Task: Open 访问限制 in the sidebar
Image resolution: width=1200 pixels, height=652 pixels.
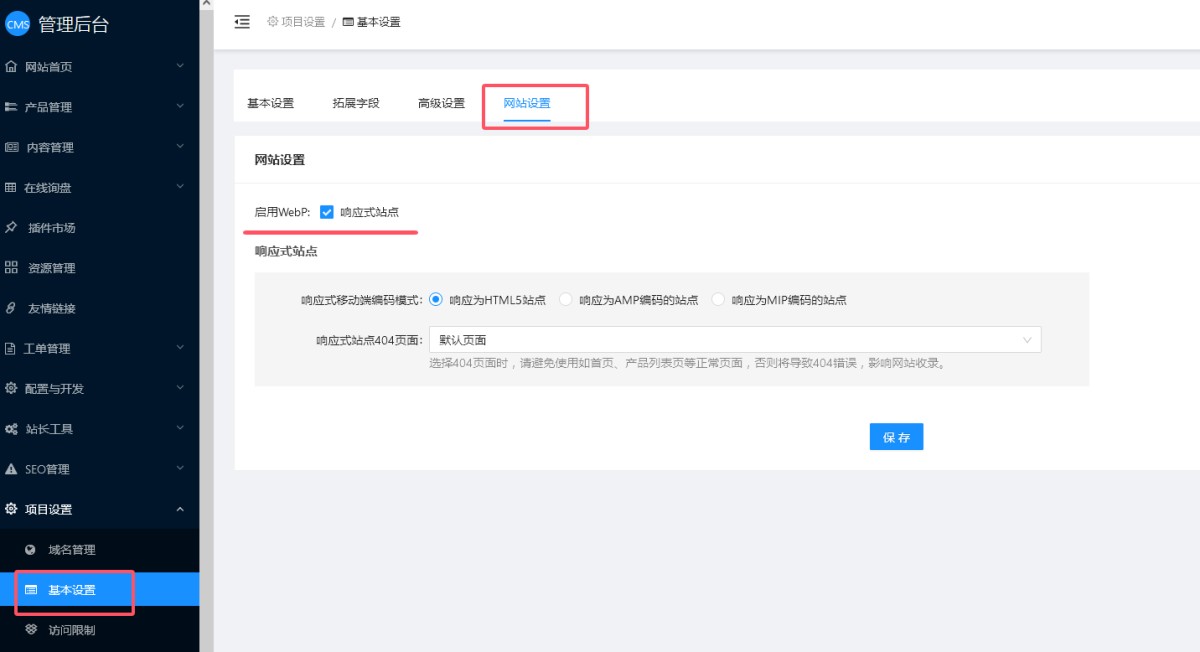Action: 71,630
